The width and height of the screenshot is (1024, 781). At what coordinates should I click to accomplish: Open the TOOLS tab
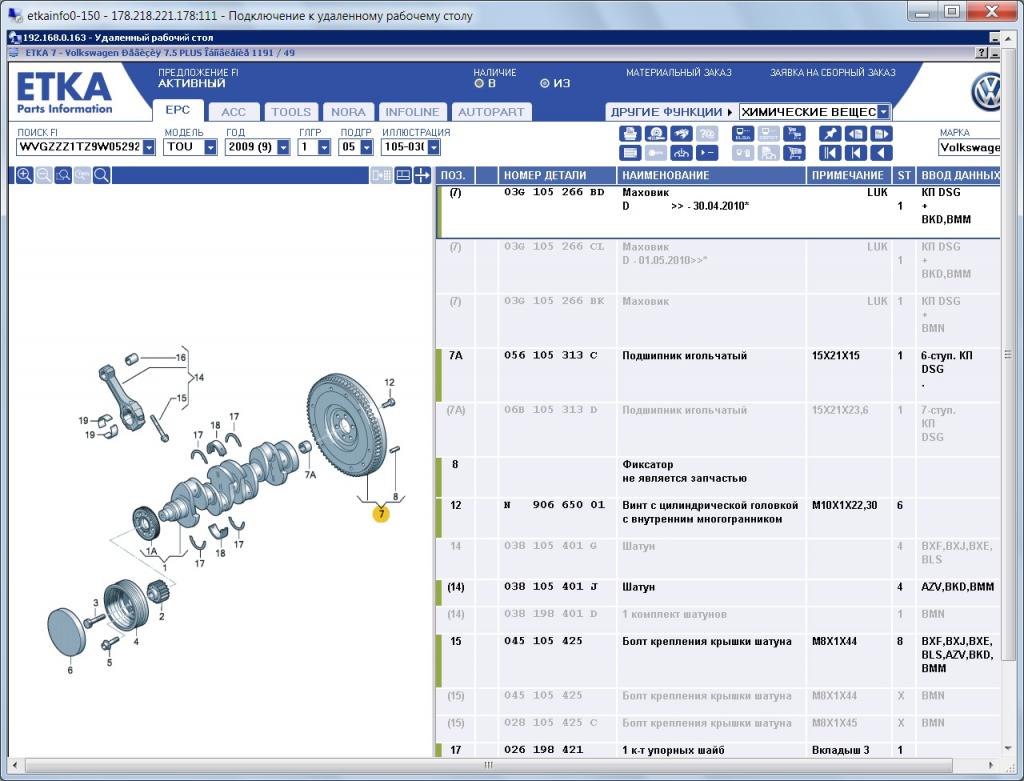(291, 112)
